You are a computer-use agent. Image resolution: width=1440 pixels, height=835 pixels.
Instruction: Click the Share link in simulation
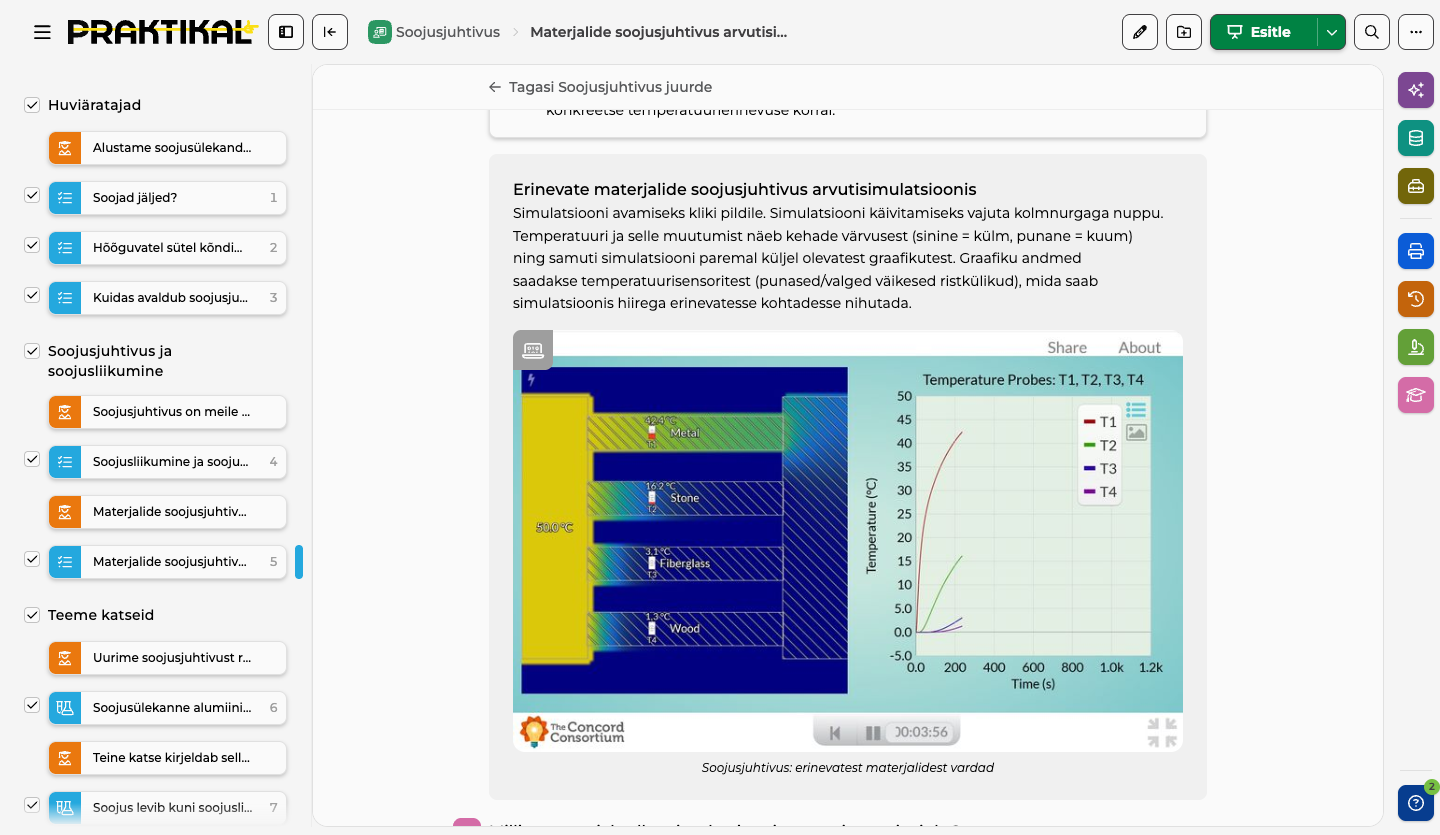click(x=1067, y=347)
